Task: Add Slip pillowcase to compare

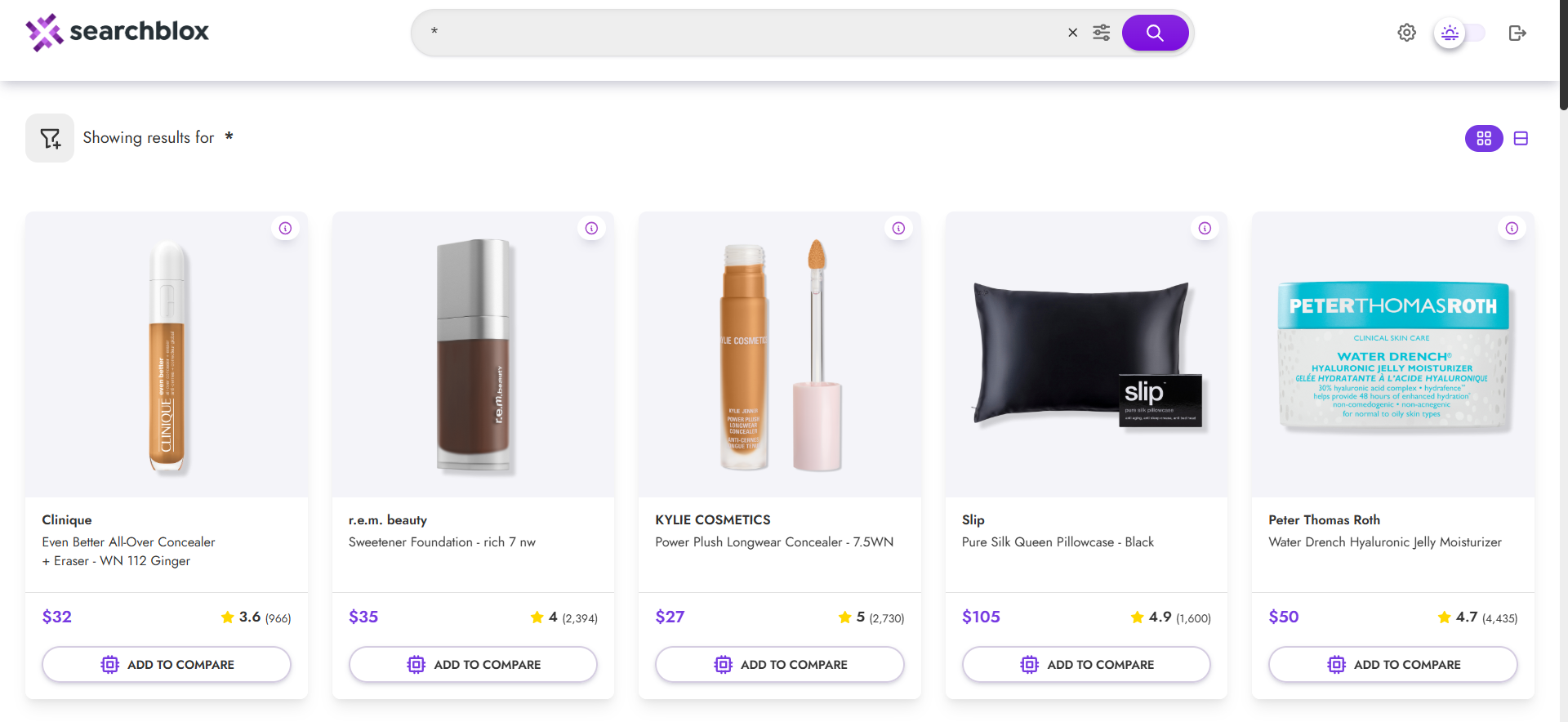Action: click(x=1086, y=664)
